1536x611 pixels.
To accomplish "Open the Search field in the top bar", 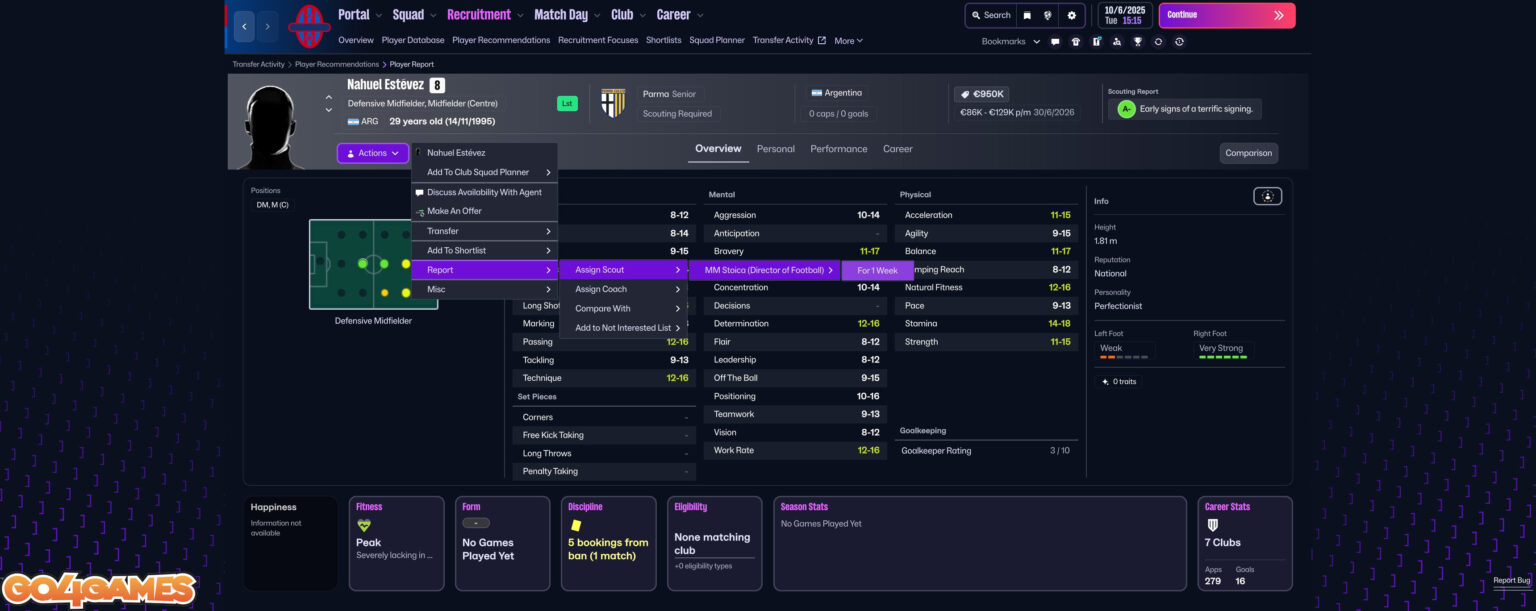I will [989, 15].
